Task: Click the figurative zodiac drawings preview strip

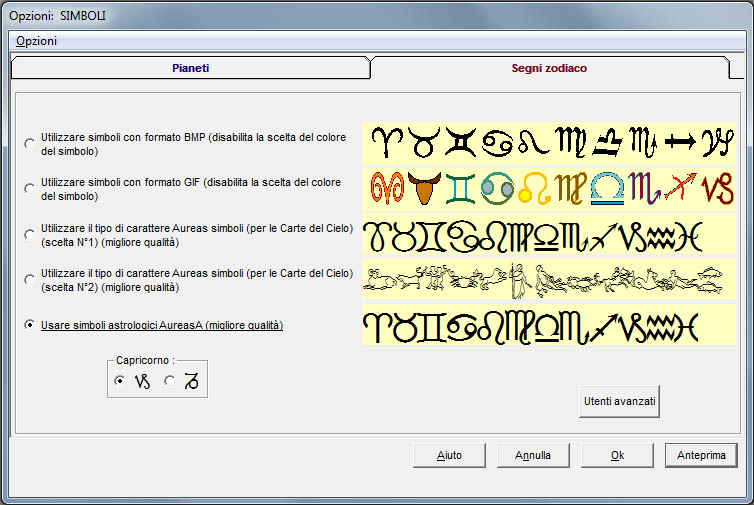Action: coord(549,279)
